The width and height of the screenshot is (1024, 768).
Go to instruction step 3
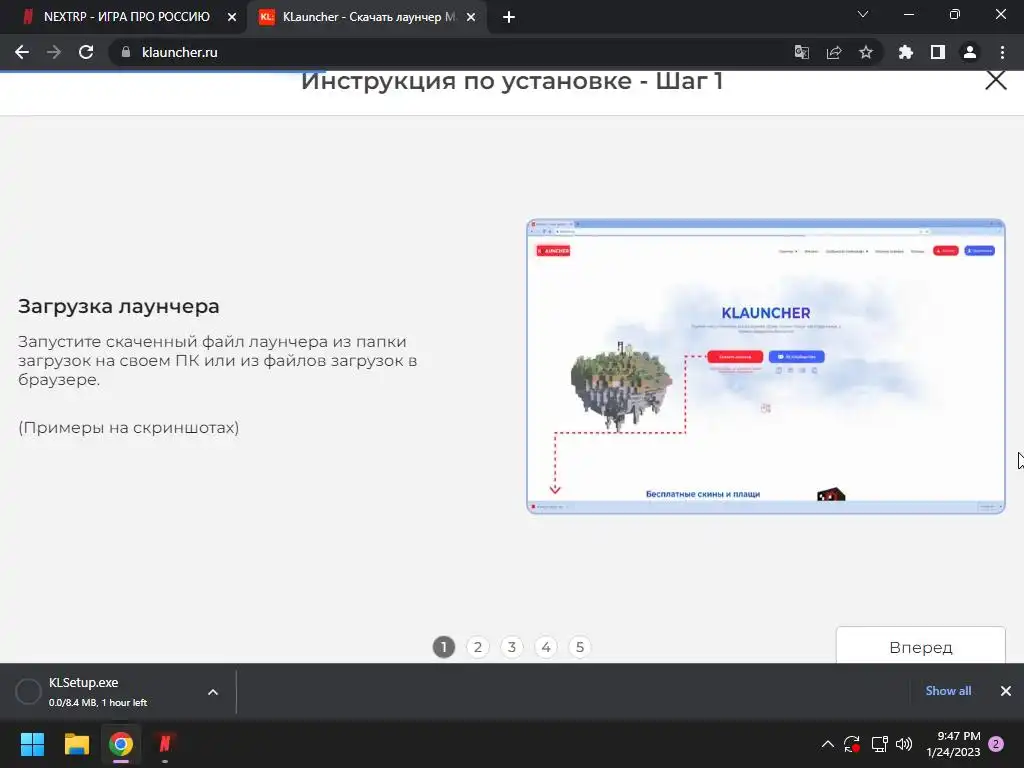pyautogui.click(x=512, y=647)
